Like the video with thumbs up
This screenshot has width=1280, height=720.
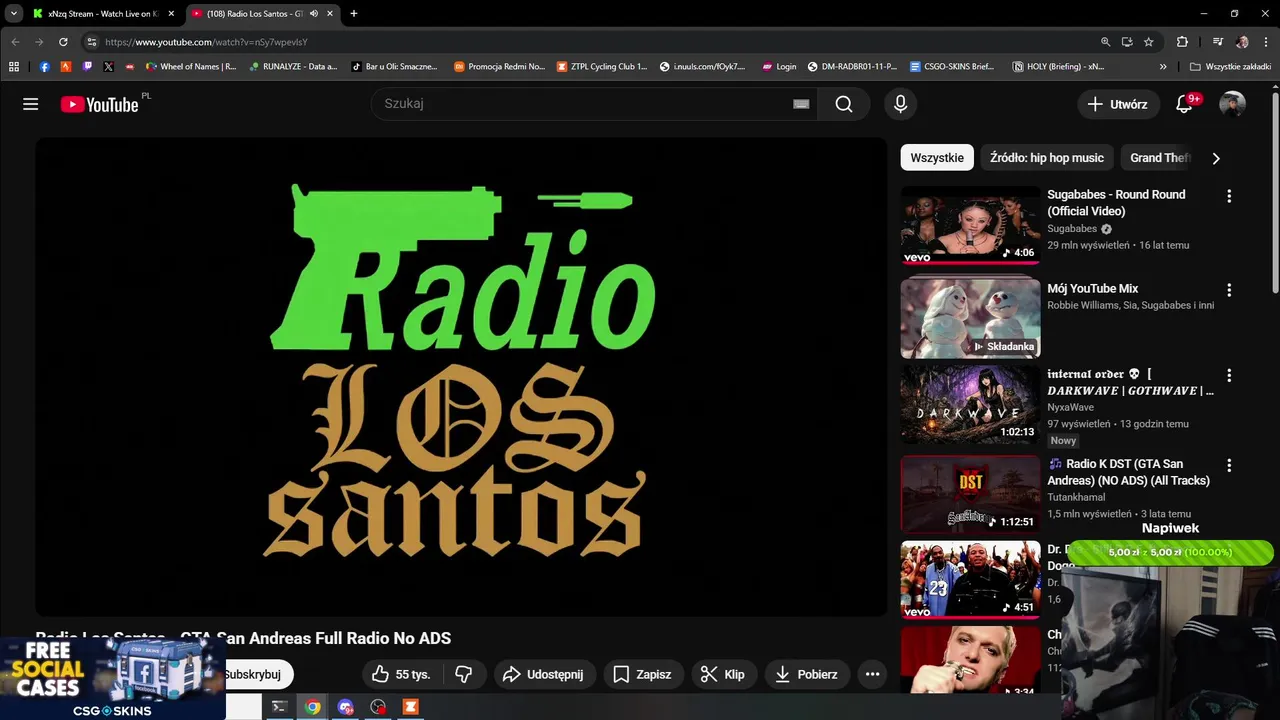point(401,674)
